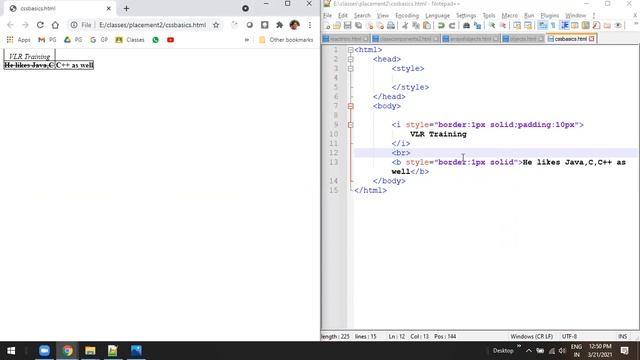
Task: Open the Google Drive PG bookmark
Action: tap(73, 40)
